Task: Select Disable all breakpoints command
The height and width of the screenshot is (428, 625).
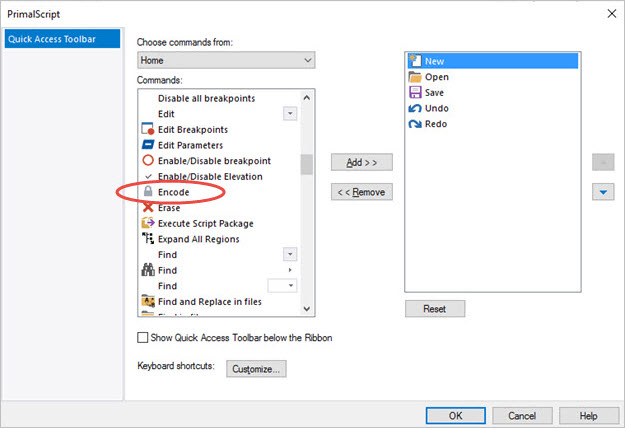Action: (x=219, y=98)
